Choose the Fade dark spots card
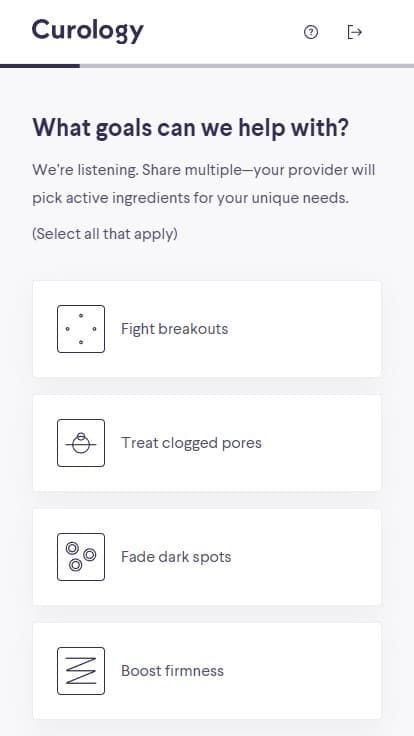Screen dimensions: 414x736 click(x=207, y=557)
